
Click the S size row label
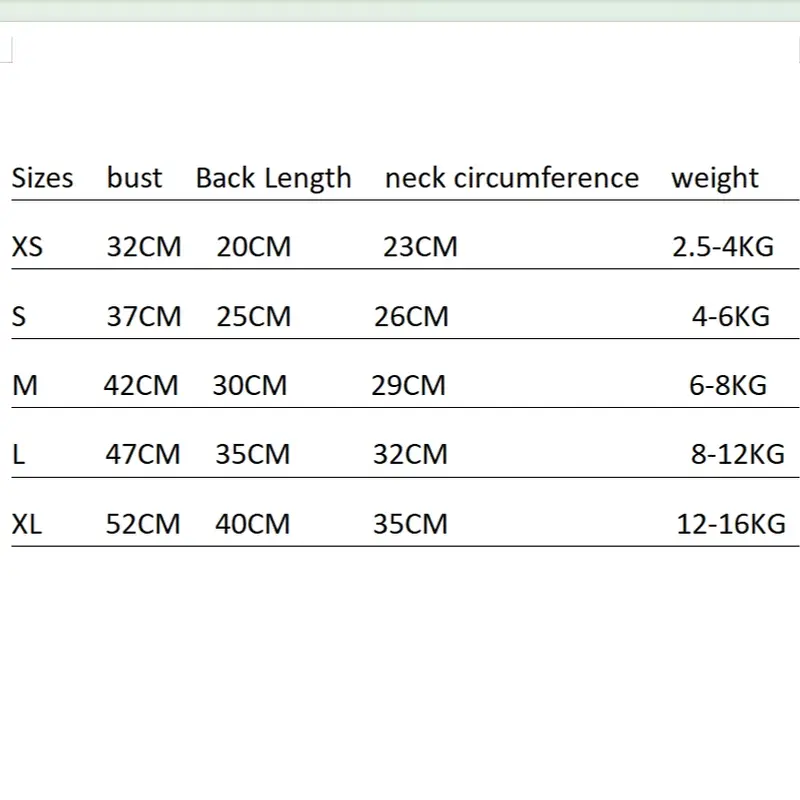[18, 316]
